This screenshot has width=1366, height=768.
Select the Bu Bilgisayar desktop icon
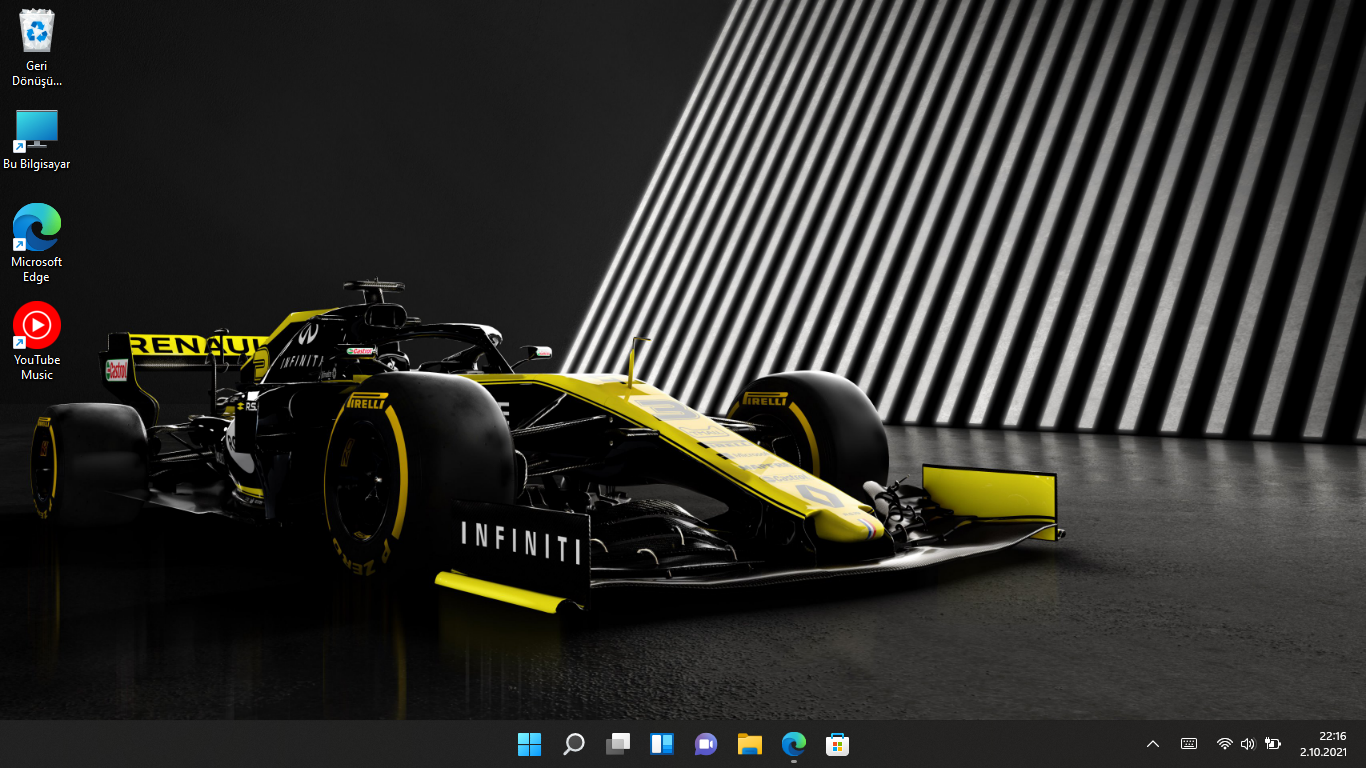(x=37, y=130)
